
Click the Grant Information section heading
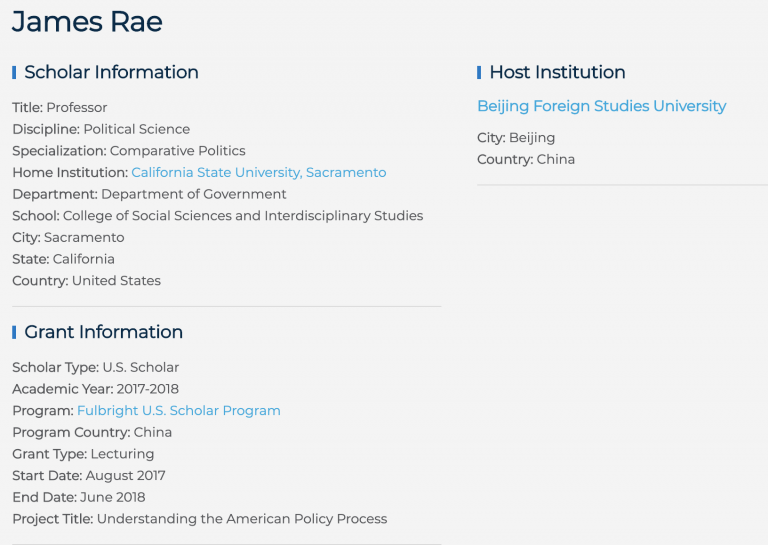pos(103,332)
